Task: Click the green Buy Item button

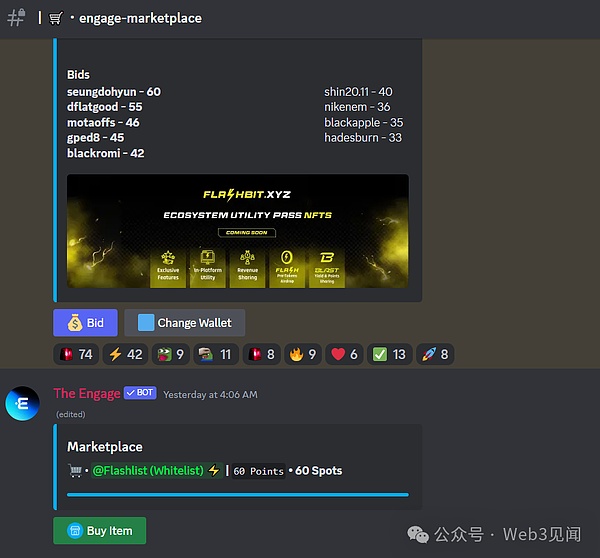Action: coord(99,531)
